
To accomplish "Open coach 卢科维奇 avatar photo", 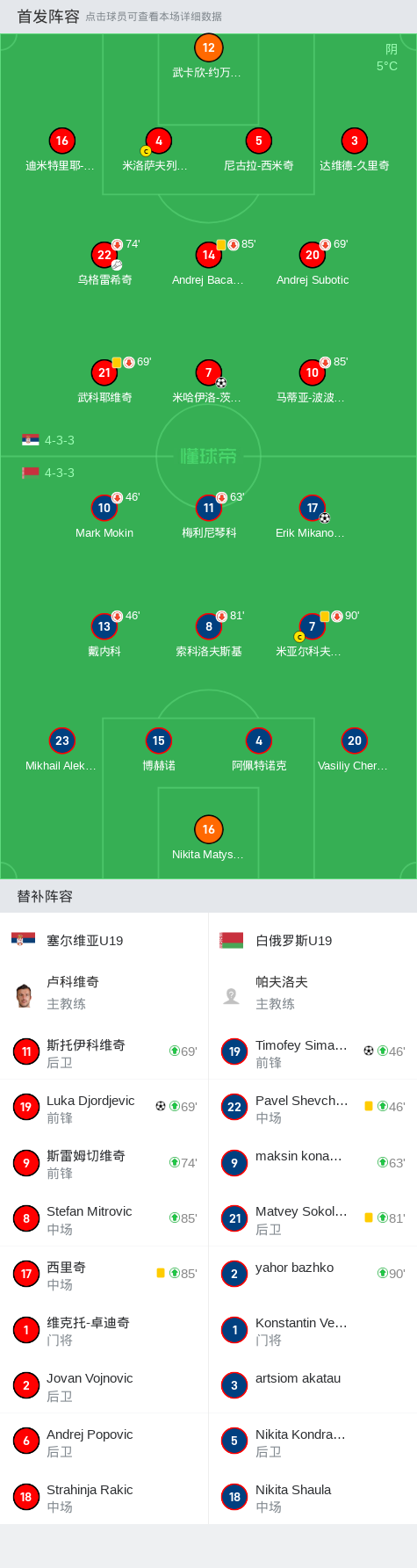I will pyautogui.click(x=24, y=995).
